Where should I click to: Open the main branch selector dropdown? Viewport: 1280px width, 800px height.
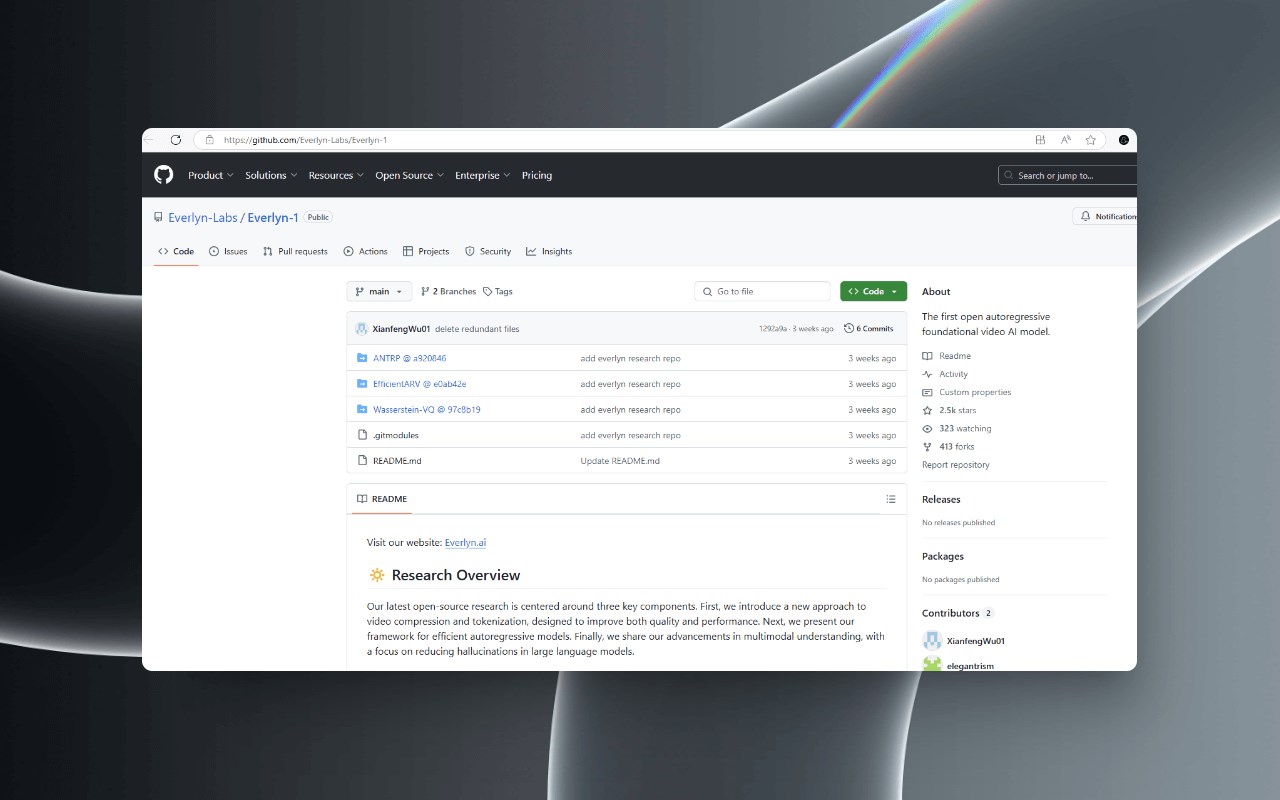pos(379,291)
